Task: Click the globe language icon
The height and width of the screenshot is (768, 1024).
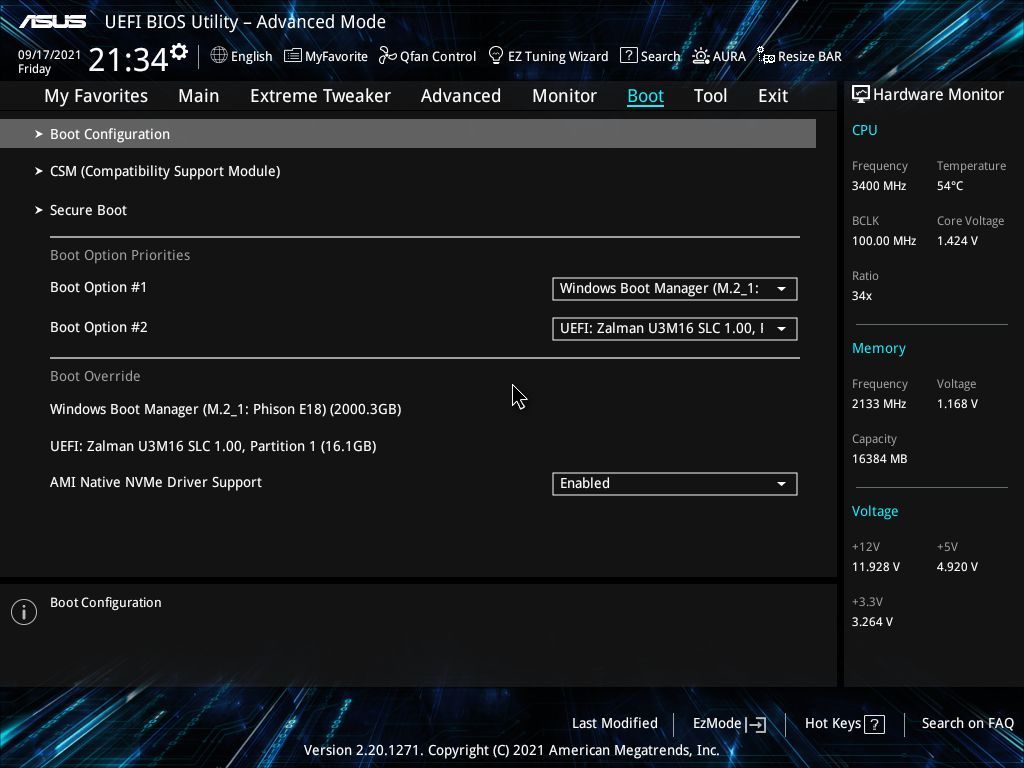Action: click(219, 56)
